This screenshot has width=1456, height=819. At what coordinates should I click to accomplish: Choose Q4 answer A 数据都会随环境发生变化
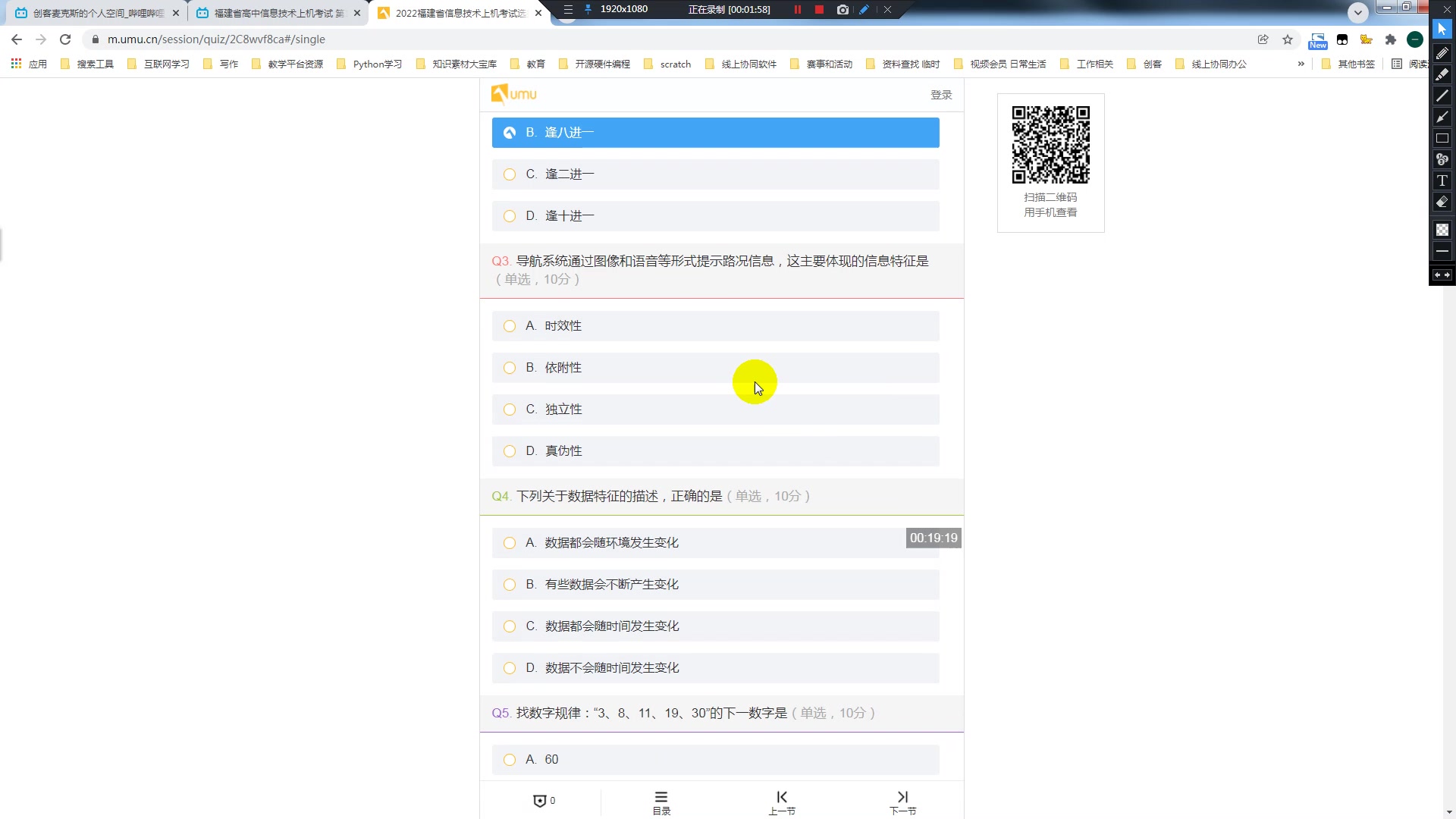[715, 543]
